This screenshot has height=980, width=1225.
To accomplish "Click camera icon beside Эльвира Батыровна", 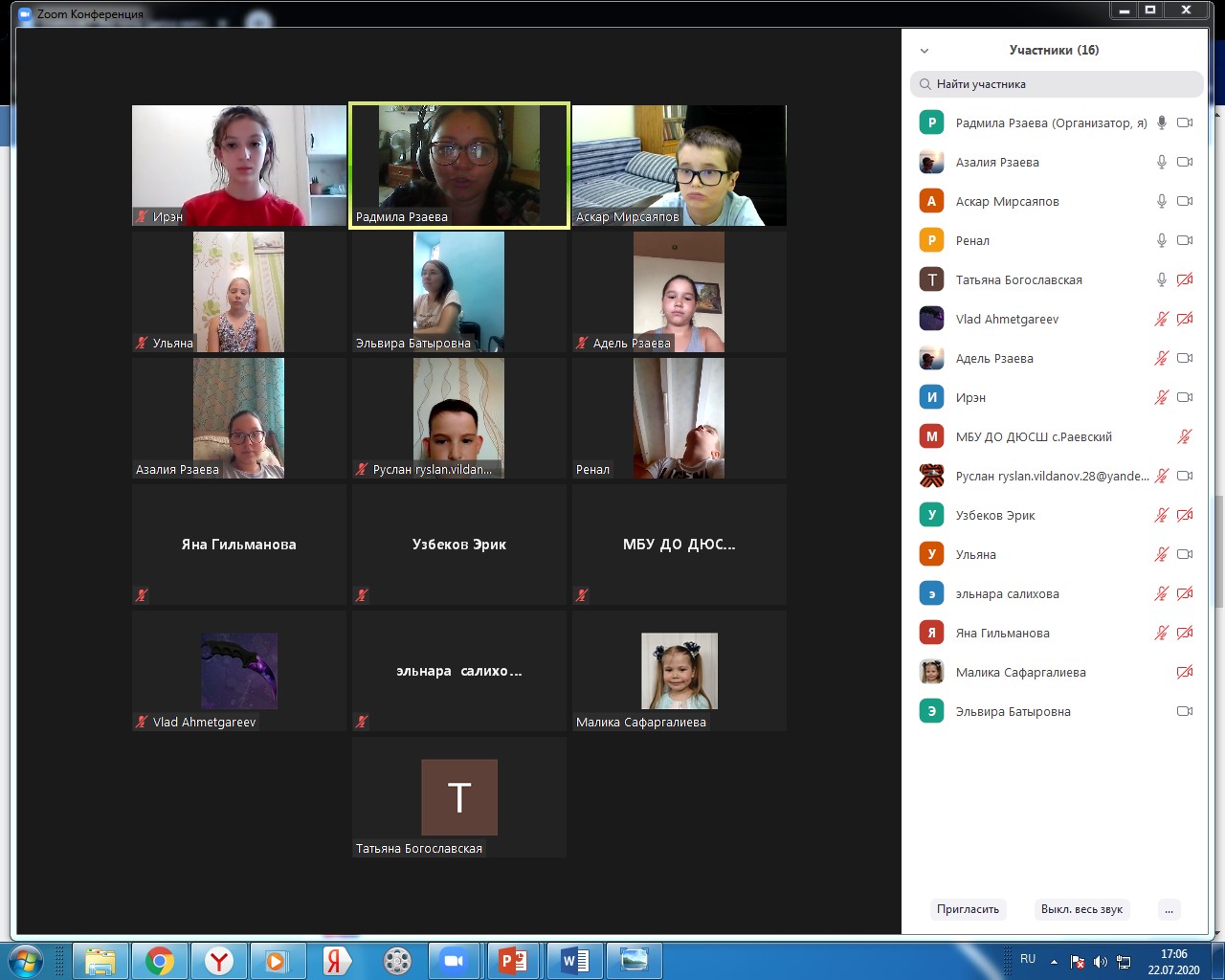I will pyautogui.click(x=1184, y=711).
